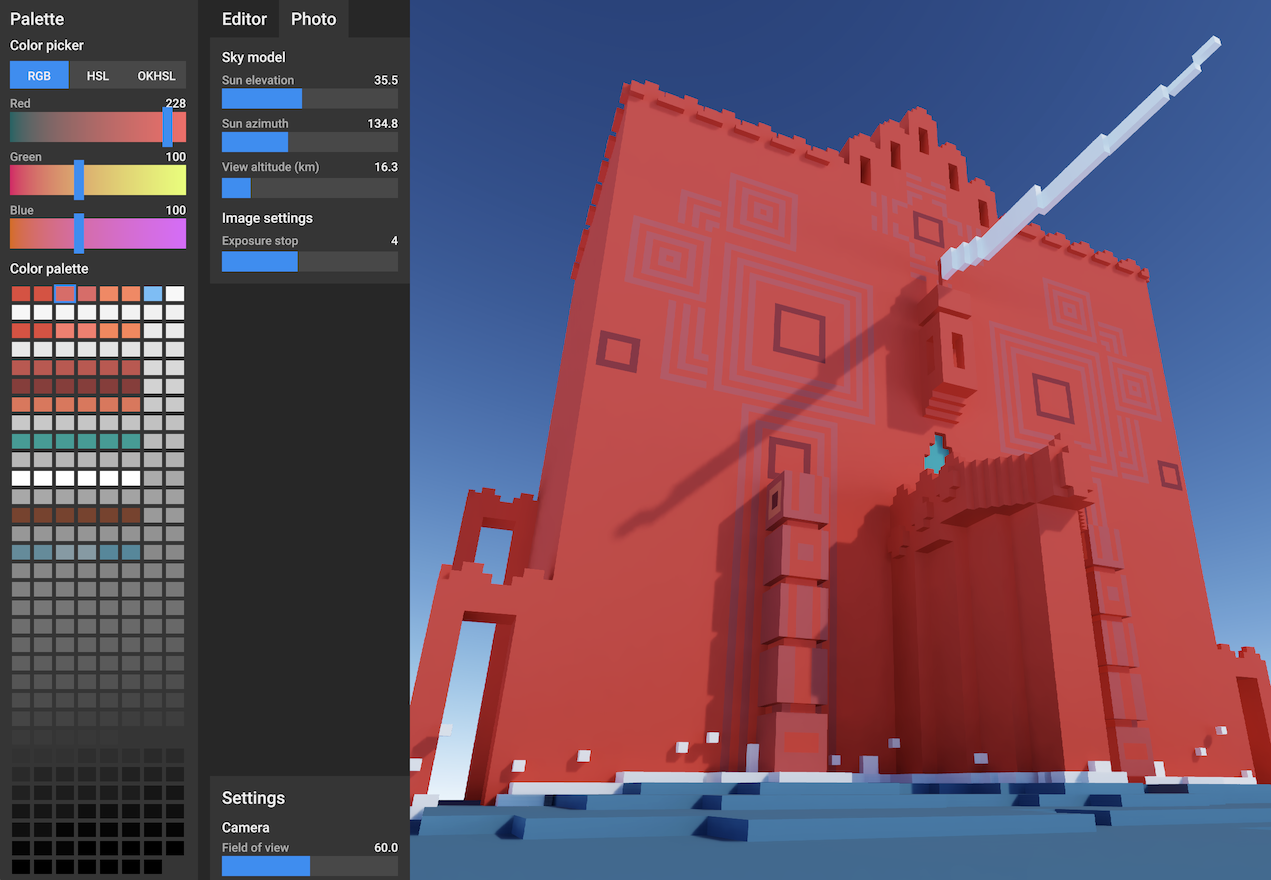
Task: Click the Exposure stop value 4
Action: [394, 241]
